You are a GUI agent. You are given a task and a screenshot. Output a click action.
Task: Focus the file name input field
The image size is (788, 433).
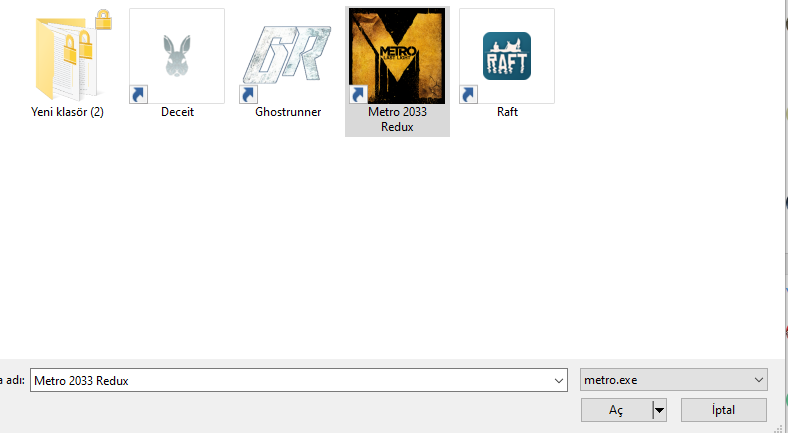(299, 380)
